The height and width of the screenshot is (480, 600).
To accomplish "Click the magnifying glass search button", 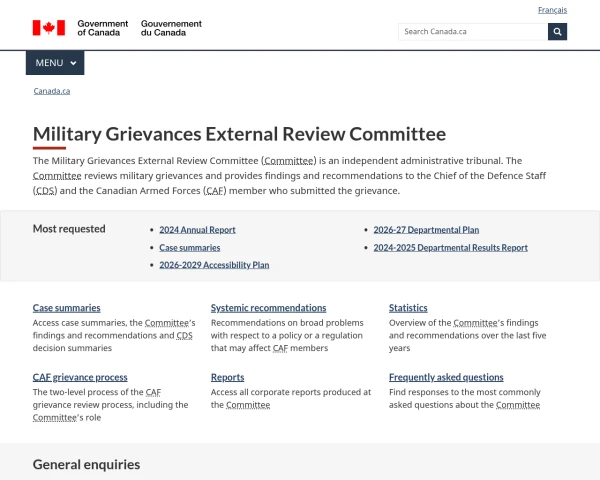I will [557, 31].
